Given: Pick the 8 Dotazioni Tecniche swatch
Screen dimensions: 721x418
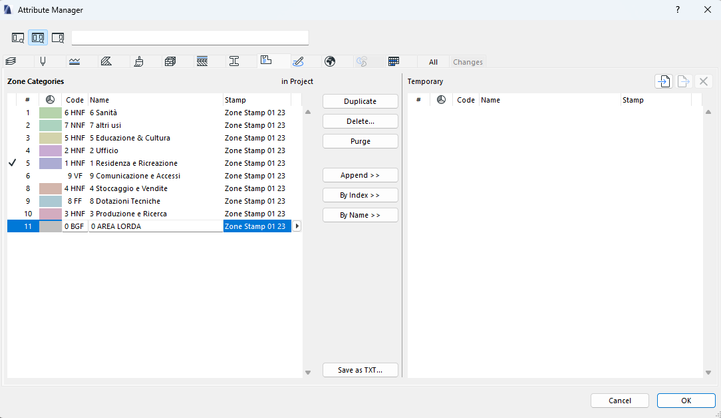Looking at the screenshot, I should pos(50,201).
